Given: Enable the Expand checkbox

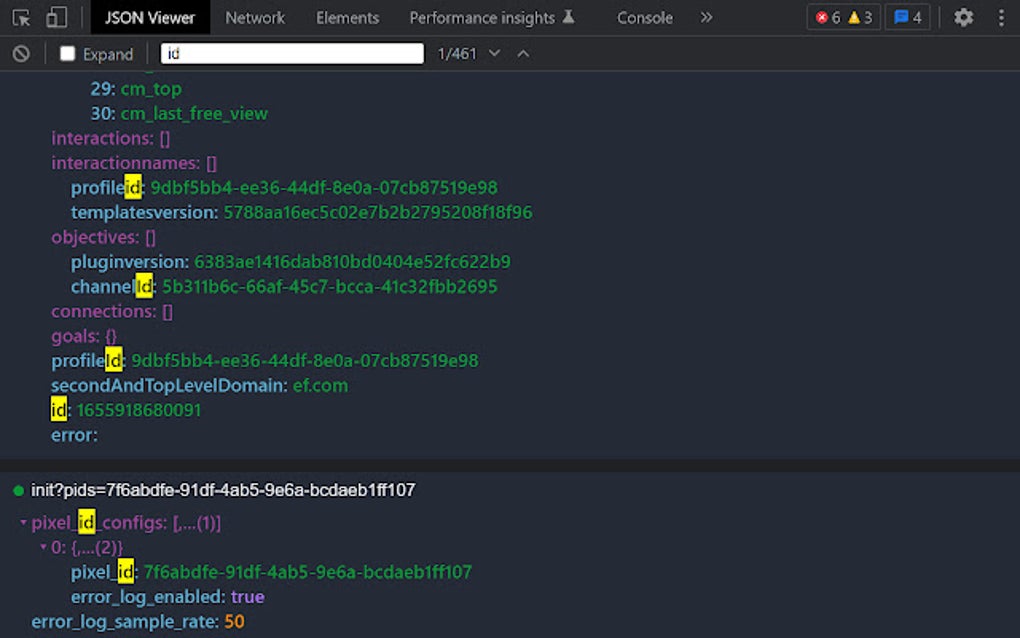Looking at the screenshot, I should [68, 54].
